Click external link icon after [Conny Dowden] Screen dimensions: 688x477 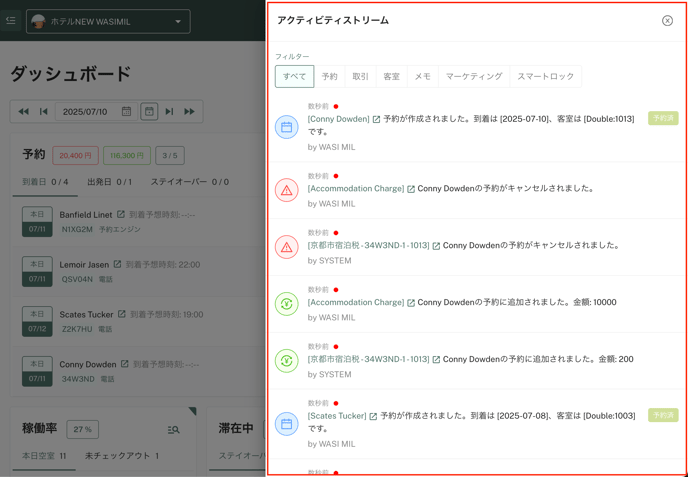coord(376,119)
